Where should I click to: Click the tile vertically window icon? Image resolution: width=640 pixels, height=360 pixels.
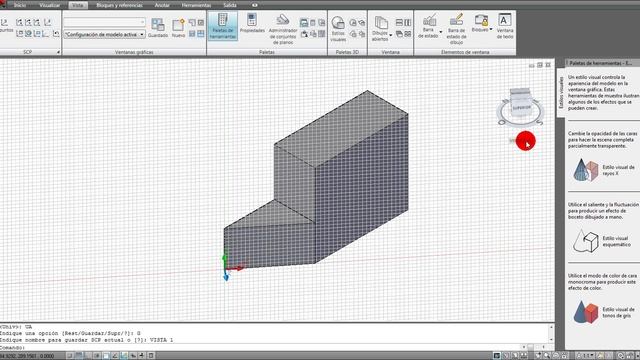point(407,22)
